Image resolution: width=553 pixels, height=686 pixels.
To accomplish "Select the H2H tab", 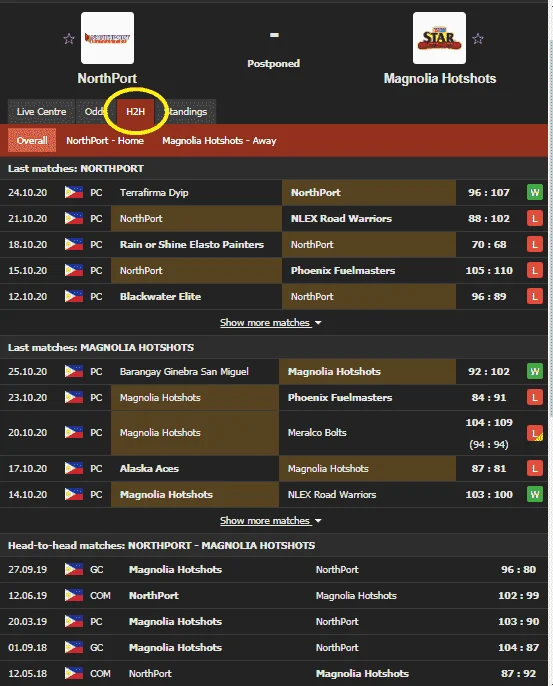I will pyautogui.click(x=135, y=112).
